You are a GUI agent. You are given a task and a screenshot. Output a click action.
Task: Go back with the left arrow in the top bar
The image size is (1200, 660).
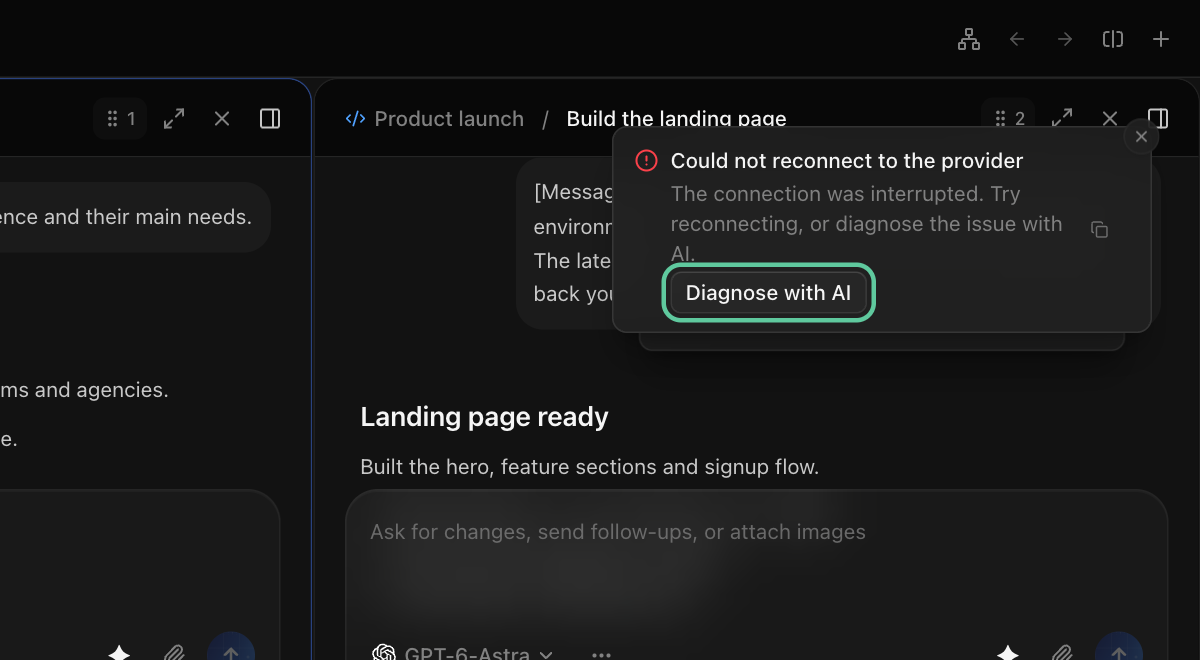click(x=1017, y=39)
